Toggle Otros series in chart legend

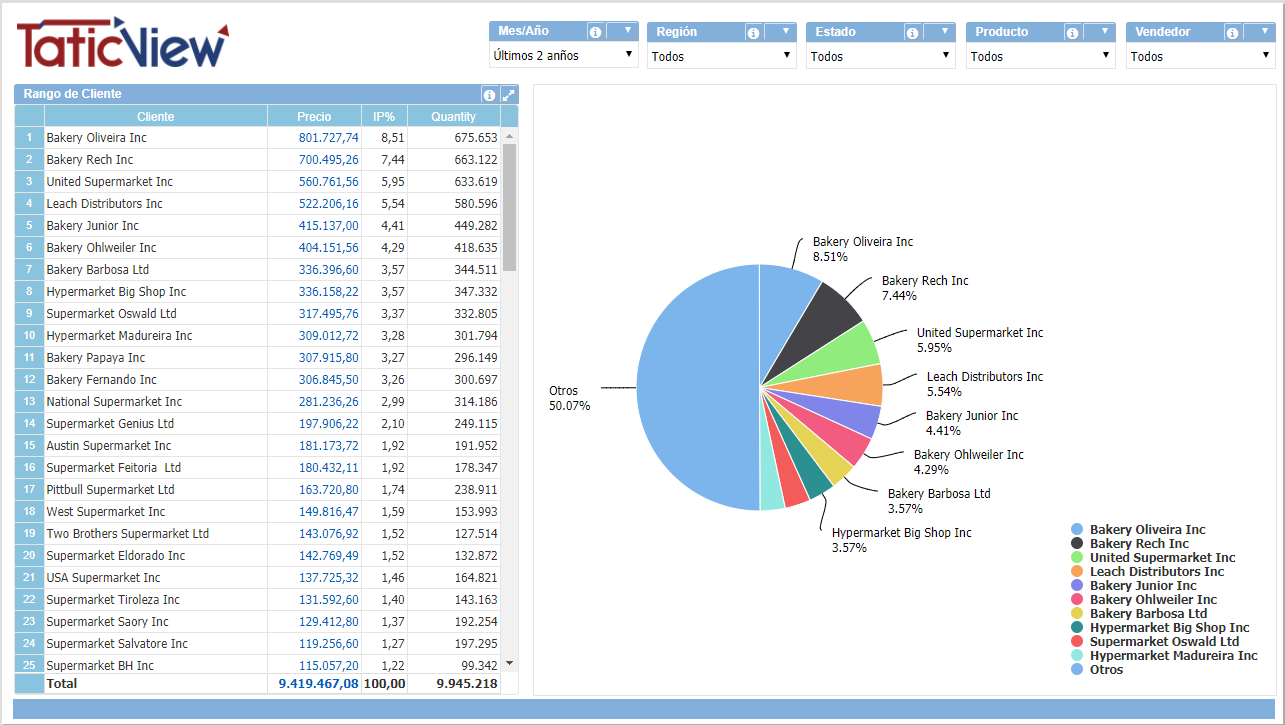point(1105,670)
